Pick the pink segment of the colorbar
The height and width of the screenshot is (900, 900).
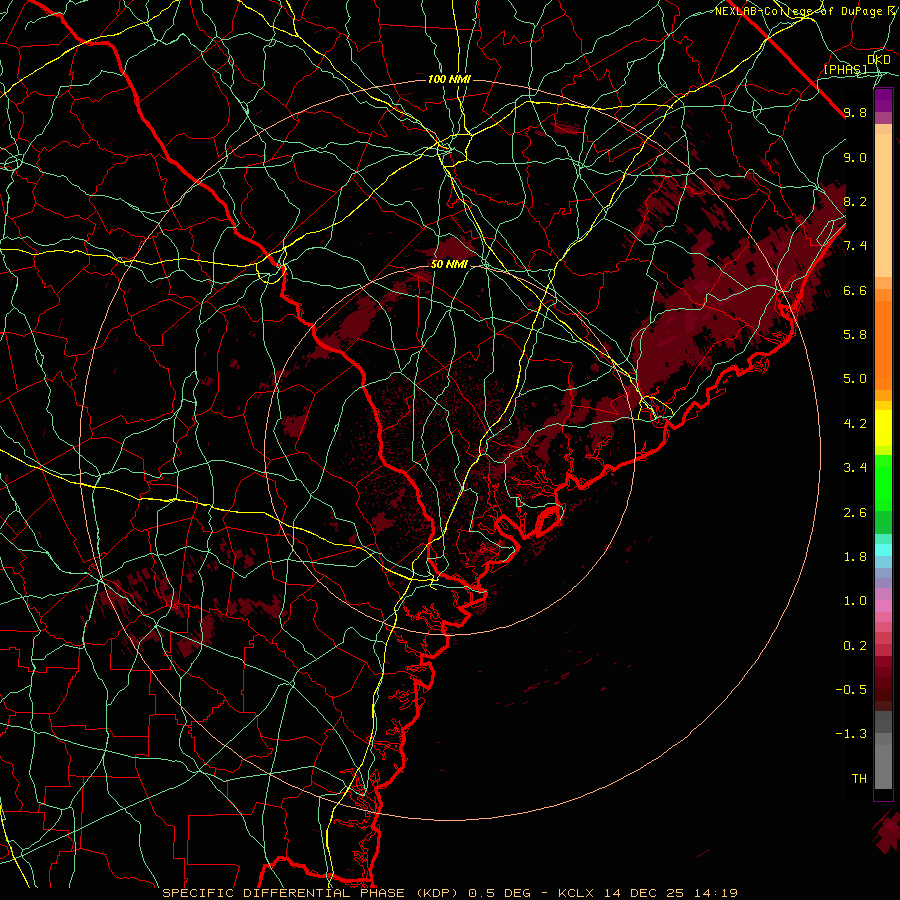883,606
